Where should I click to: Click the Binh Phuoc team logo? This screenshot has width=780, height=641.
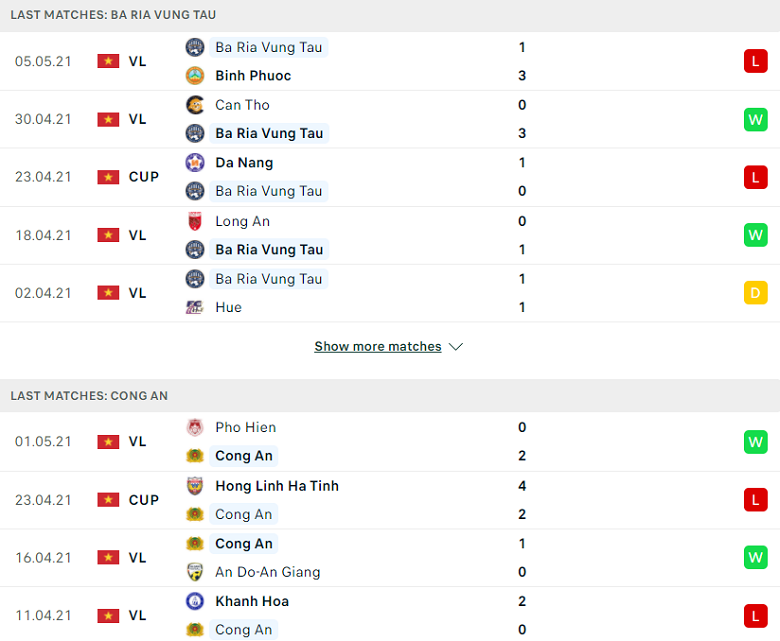[195, 75]
